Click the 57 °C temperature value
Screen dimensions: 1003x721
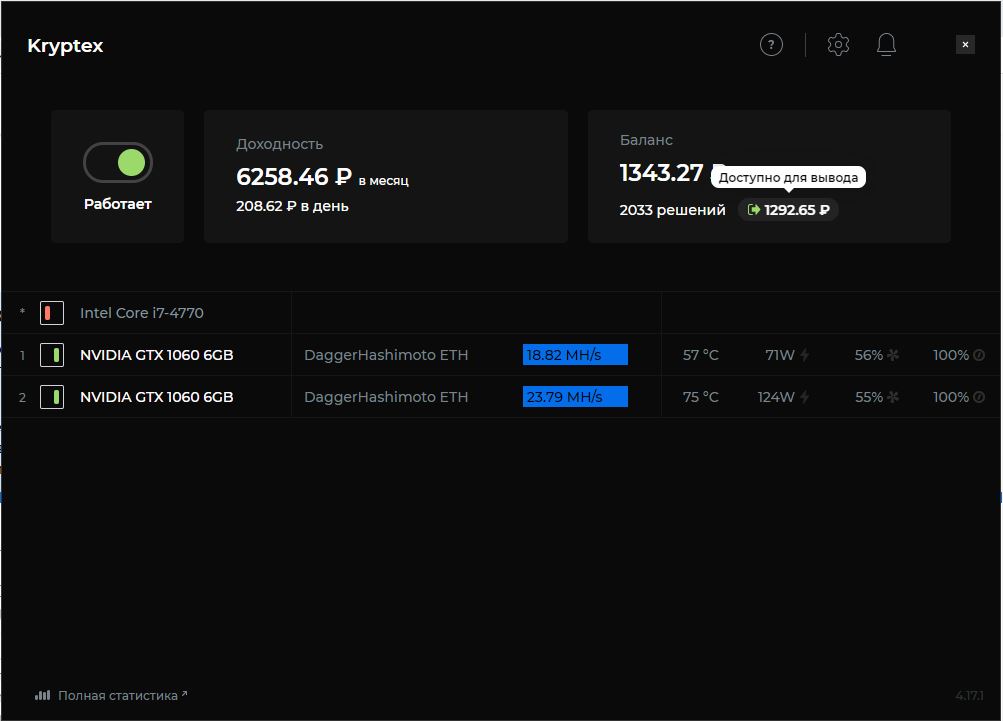(x=700, y=355)
